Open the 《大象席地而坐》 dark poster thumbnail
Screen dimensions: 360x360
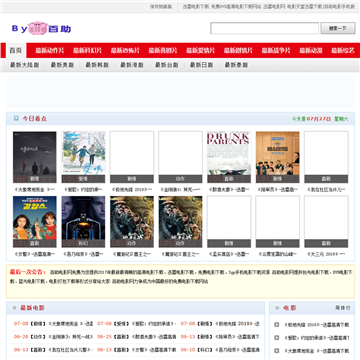point(35,157)
